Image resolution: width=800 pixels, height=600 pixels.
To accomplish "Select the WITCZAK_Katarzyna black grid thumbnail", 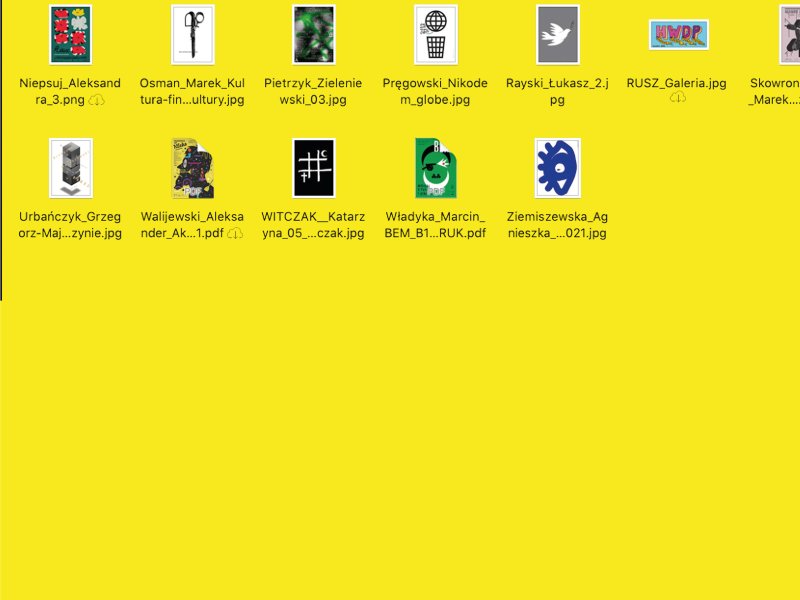I will (314, 168).
